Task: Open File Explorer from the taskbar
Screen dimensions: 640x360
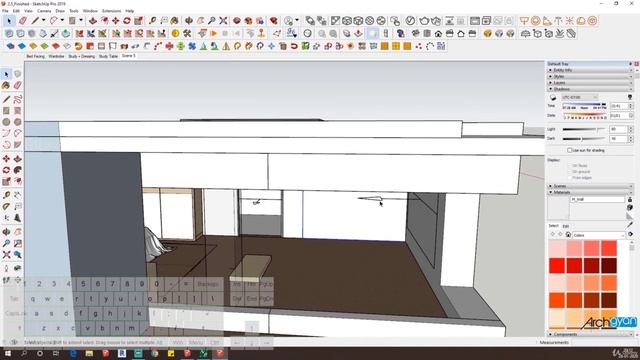Action: pyautogui.click(x=89, y=353)
